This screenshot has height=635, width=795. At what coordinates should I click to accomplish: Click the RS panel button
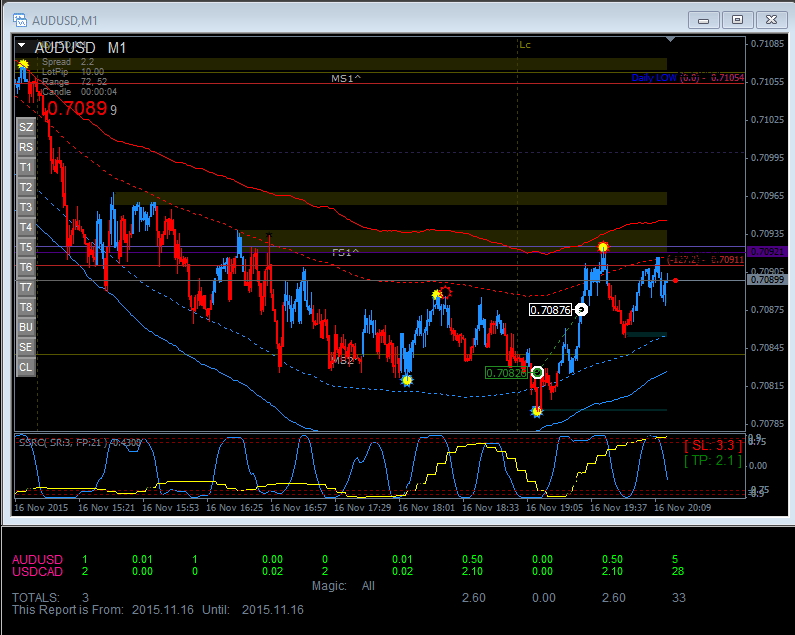click(26, 147)
